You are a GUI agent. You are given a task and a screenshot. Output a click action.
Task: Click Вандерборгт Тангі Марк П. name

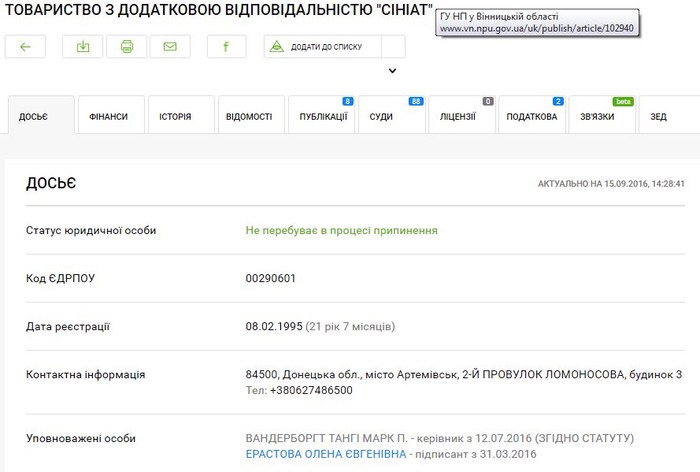click(326, 438)
